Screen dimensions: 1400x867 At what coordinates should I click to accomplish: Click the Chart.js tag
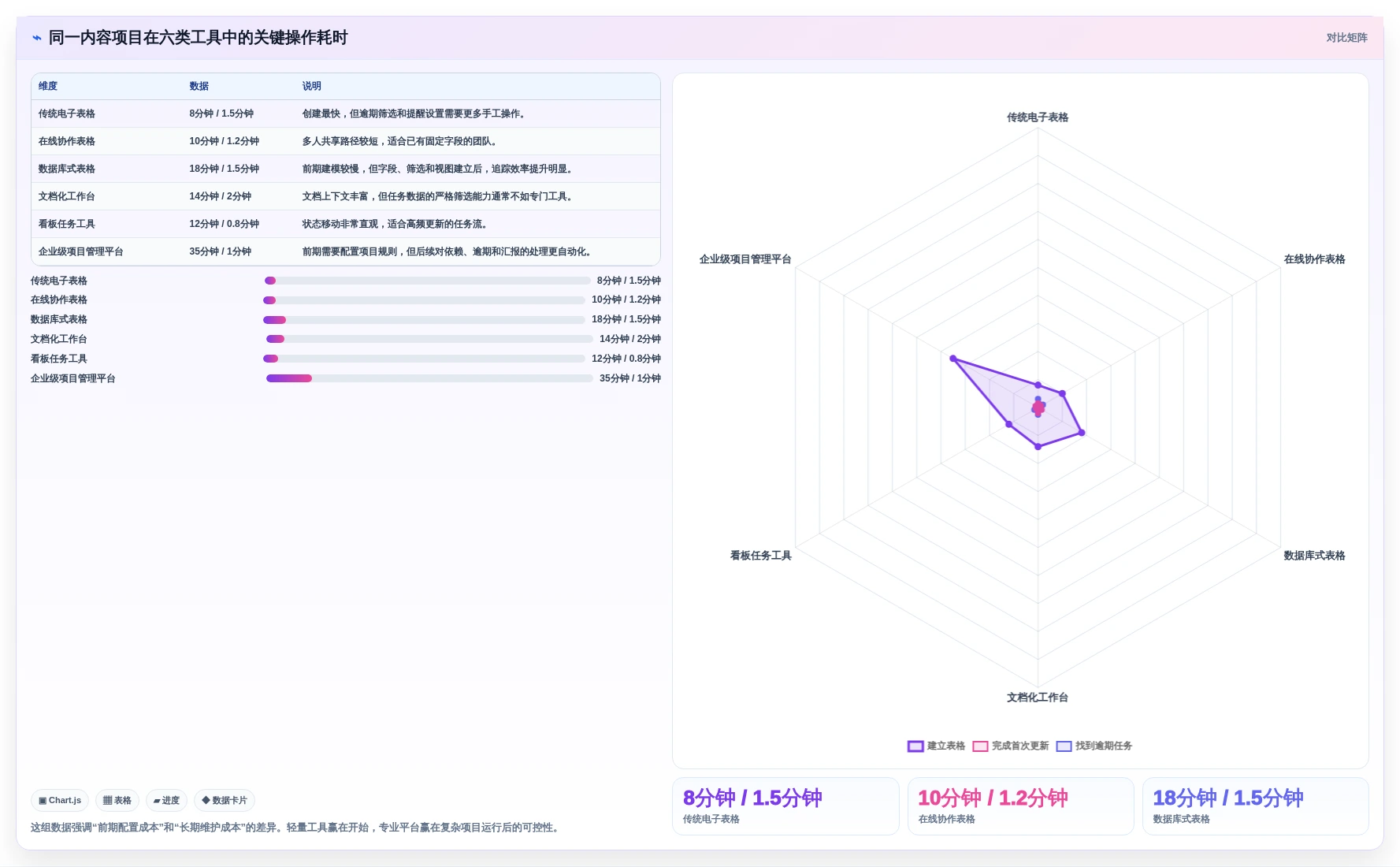[60, 801]
